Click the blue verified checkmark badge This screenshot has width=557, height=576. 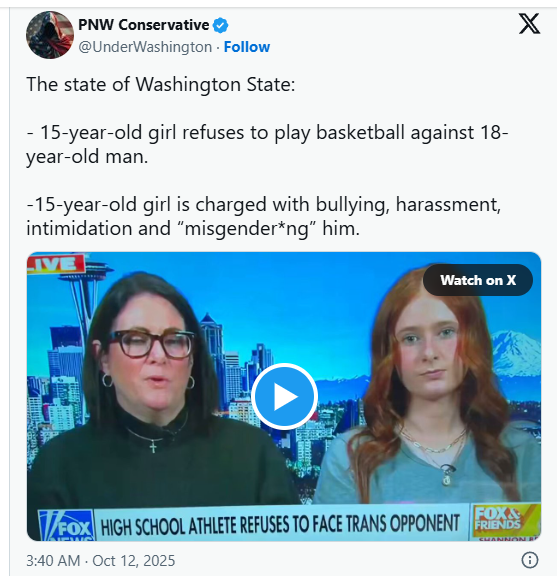pos(220,25)
